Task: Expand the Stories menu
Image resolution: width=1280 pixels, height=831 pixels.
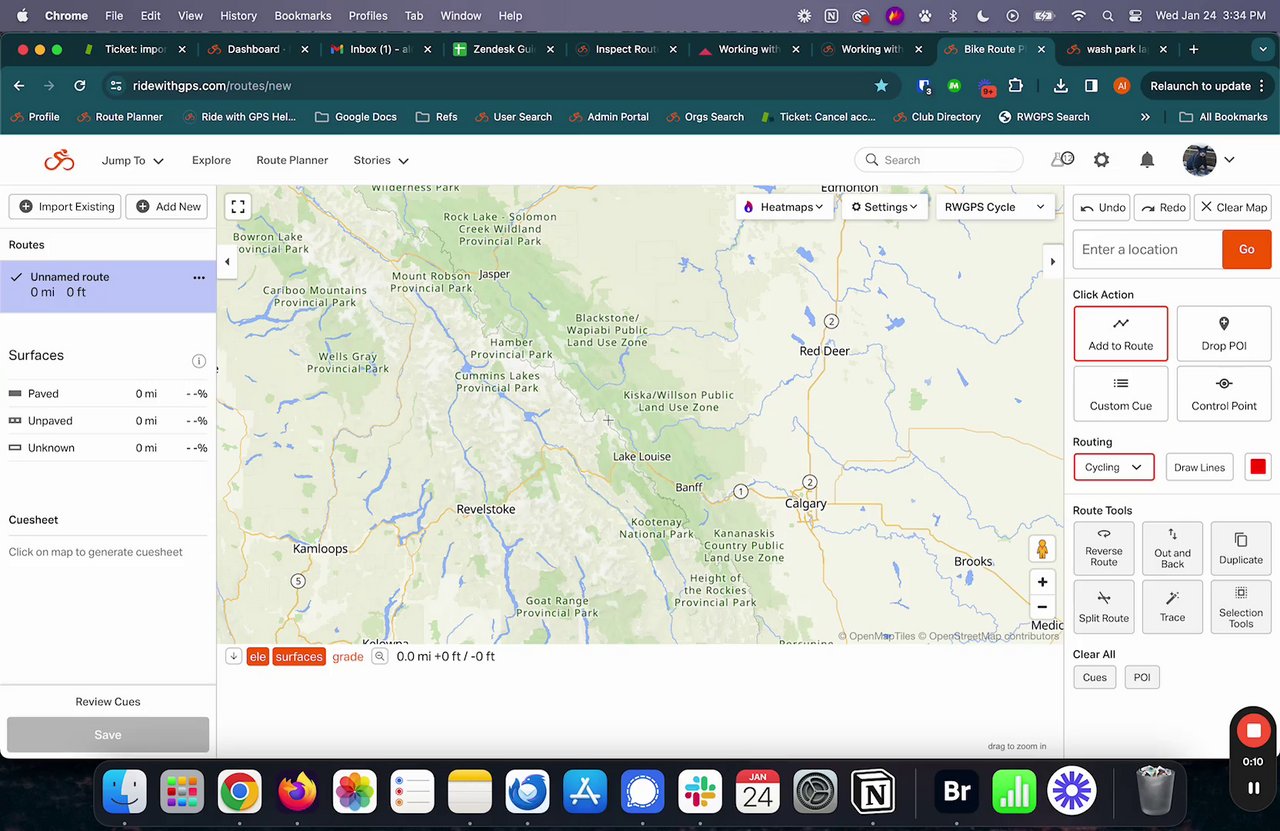Action: [381, 160]
